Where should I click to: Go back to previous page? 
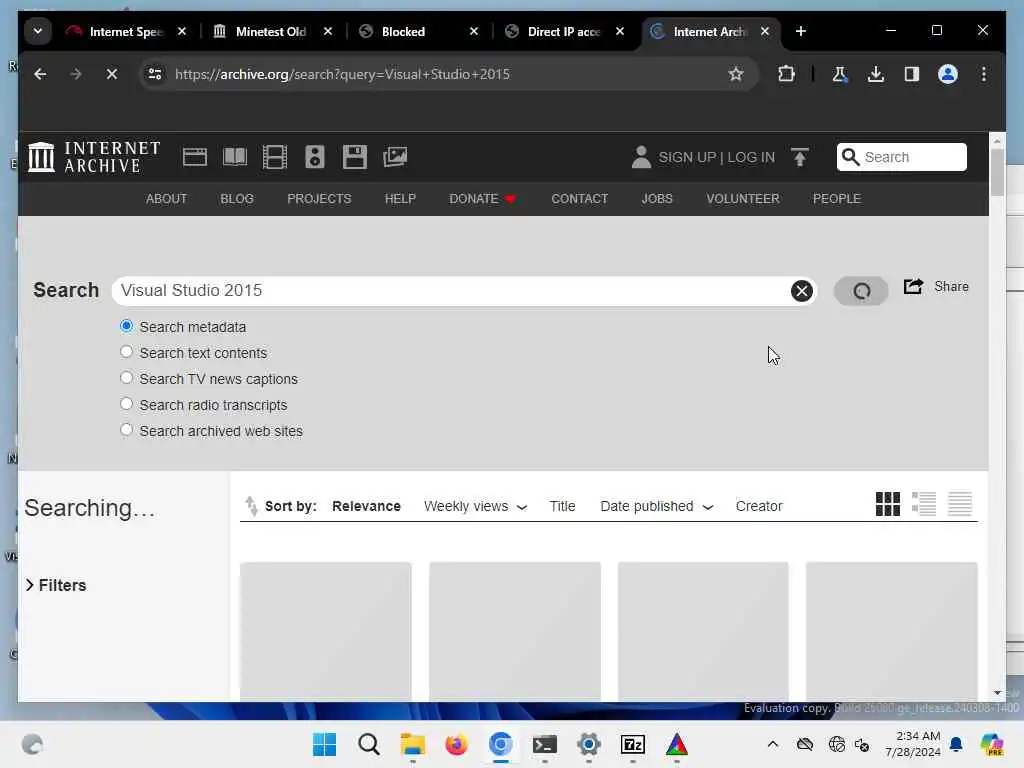click(x=40, y=74)
